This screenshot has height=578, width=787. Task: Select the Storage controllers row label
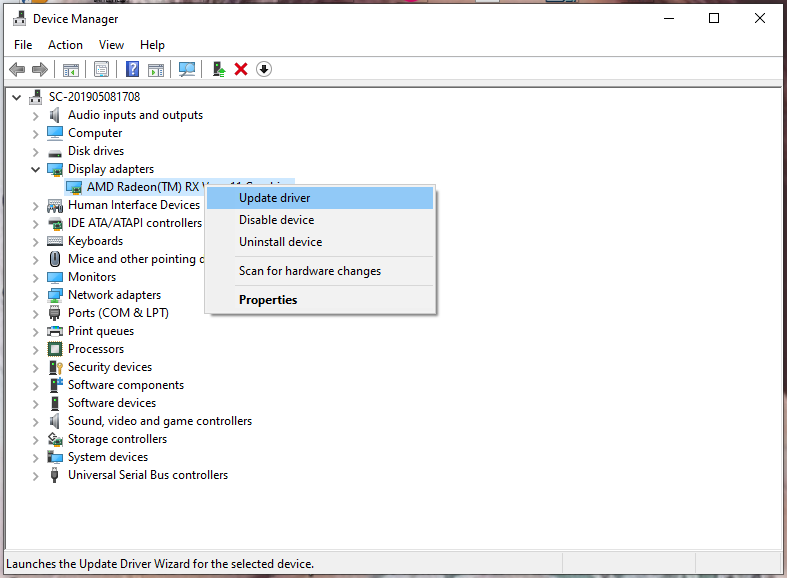tap(117, 439)
